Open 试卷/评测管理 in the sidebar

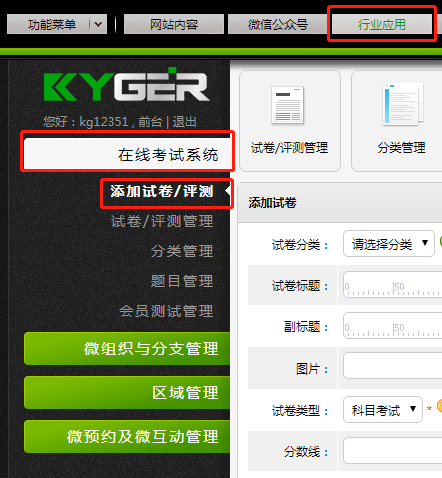click(x=162, y=221)
